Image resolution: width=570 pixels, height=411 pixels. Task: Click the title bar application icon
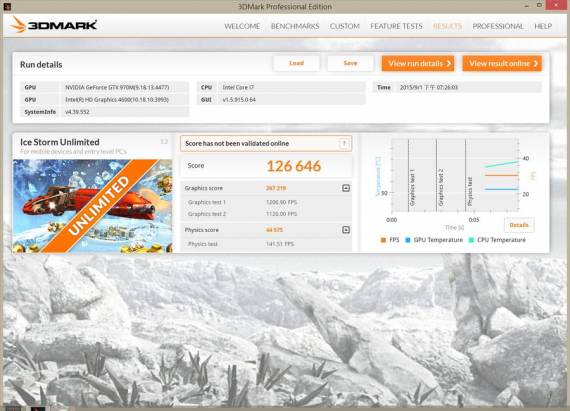7,7
